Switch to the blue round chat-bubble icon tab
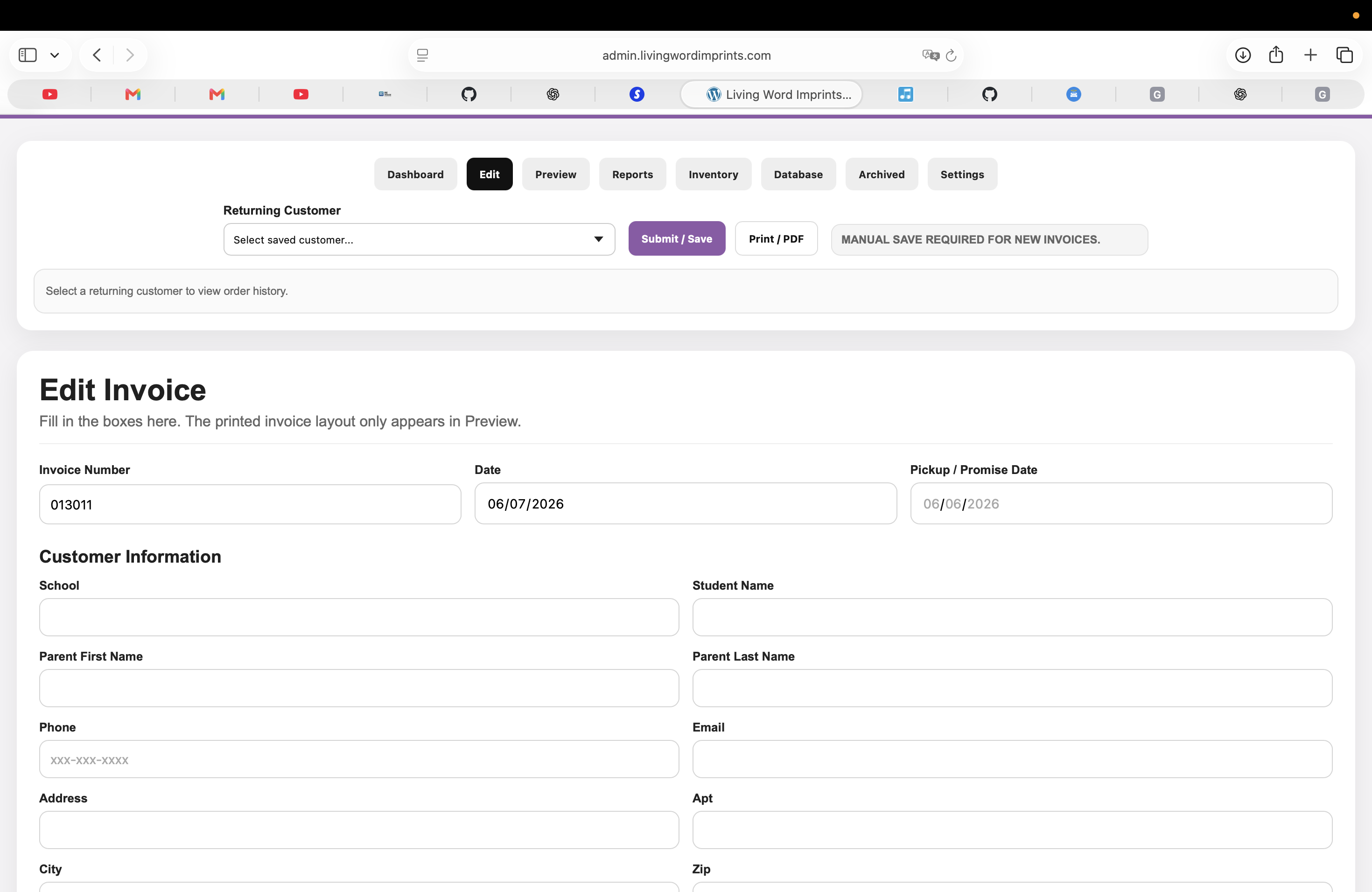Screen dimensions: 1372x892 click(1073, 94)
